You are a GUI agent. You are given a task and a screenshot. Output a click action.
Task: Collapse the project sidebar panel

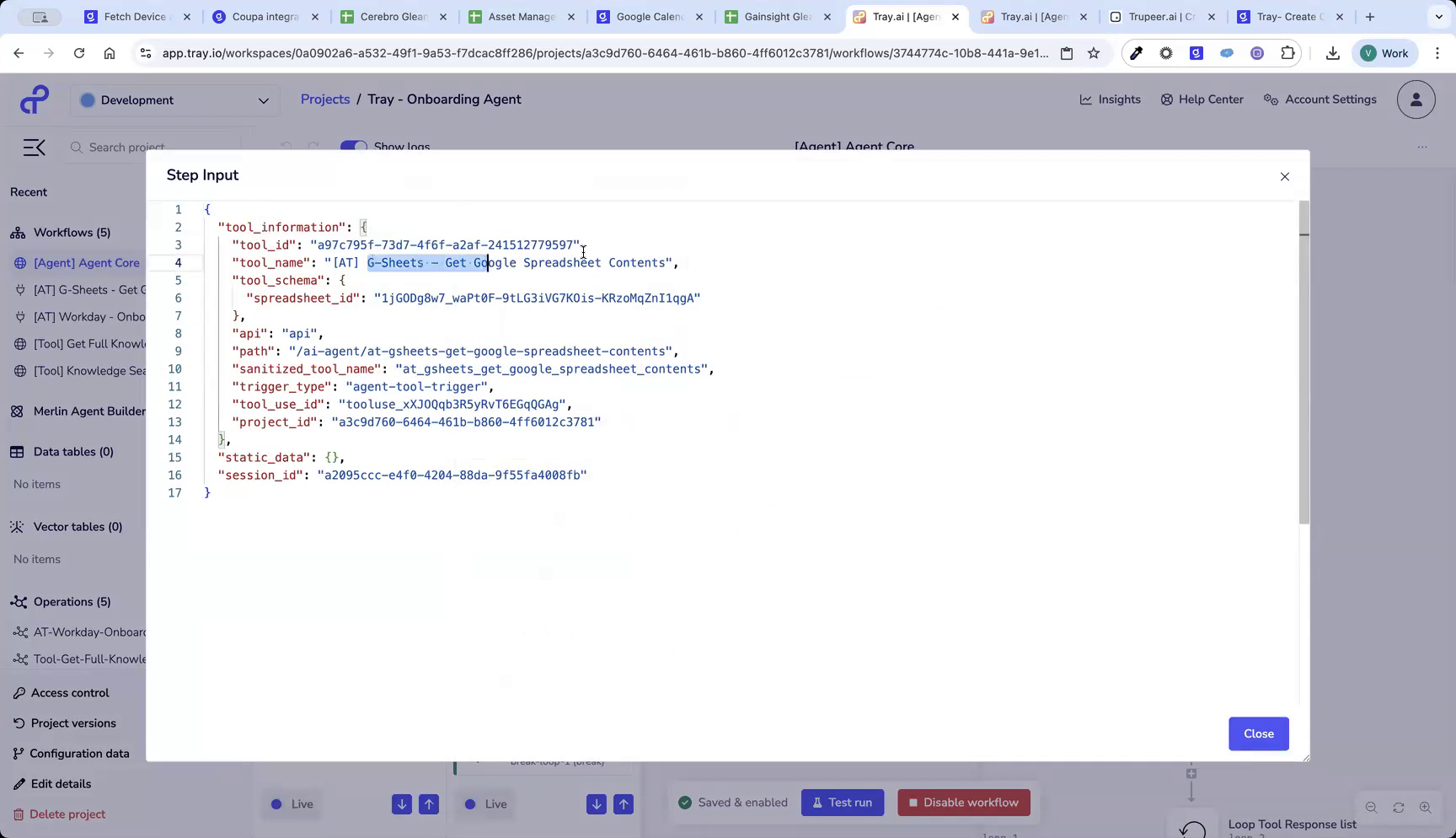coord(34,147)
